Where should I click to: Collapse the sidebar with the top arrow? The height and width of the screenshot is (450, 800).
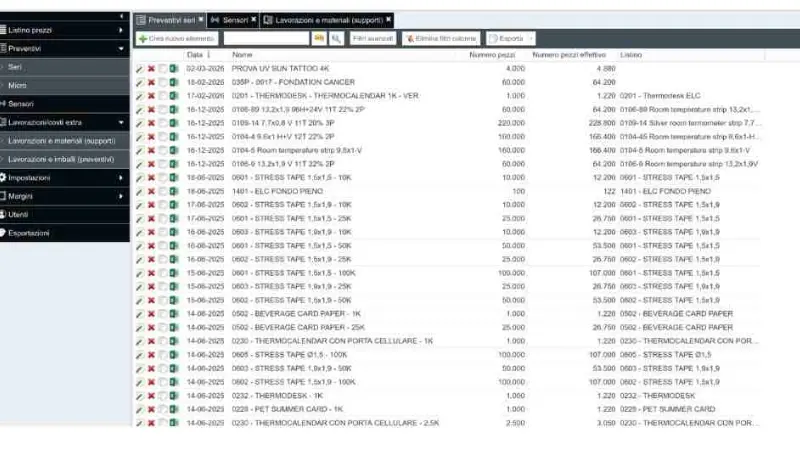[121, 16]
